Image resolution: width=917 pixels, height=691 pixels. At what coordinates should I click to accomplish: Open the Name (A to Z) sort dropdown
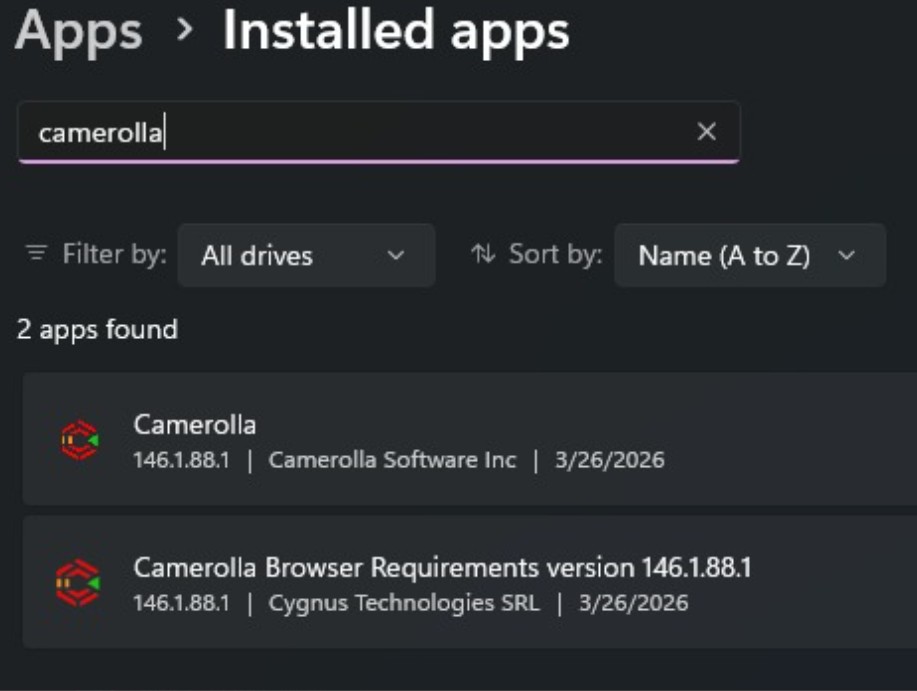749,255
